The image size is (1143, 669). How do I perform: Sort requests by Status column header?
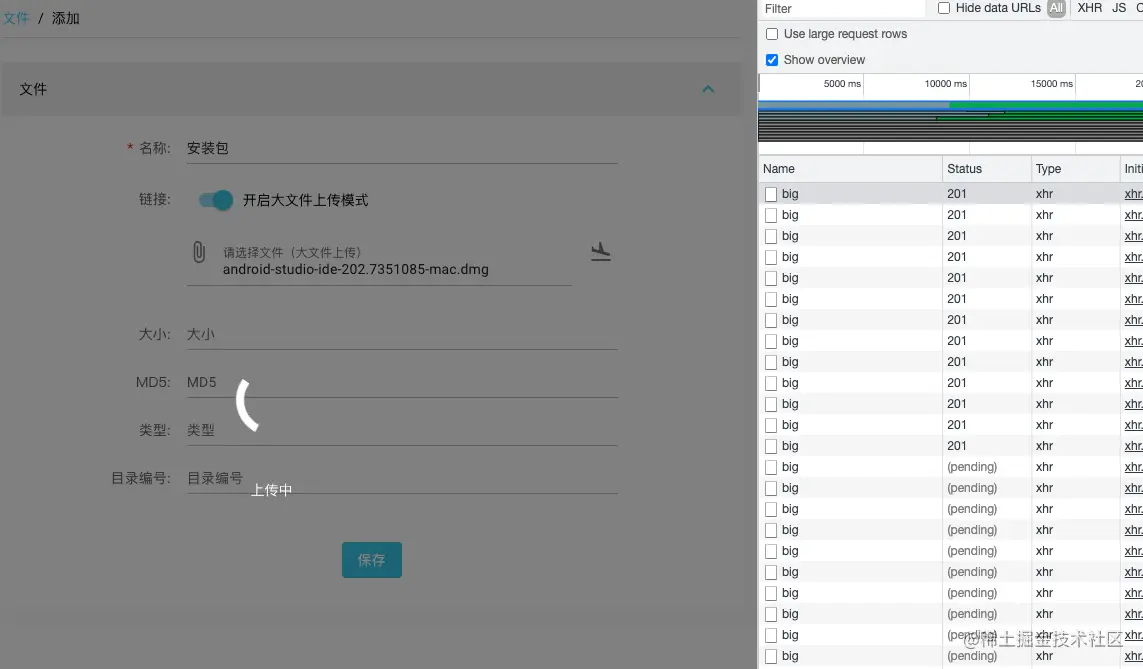[x=986, y=168]
